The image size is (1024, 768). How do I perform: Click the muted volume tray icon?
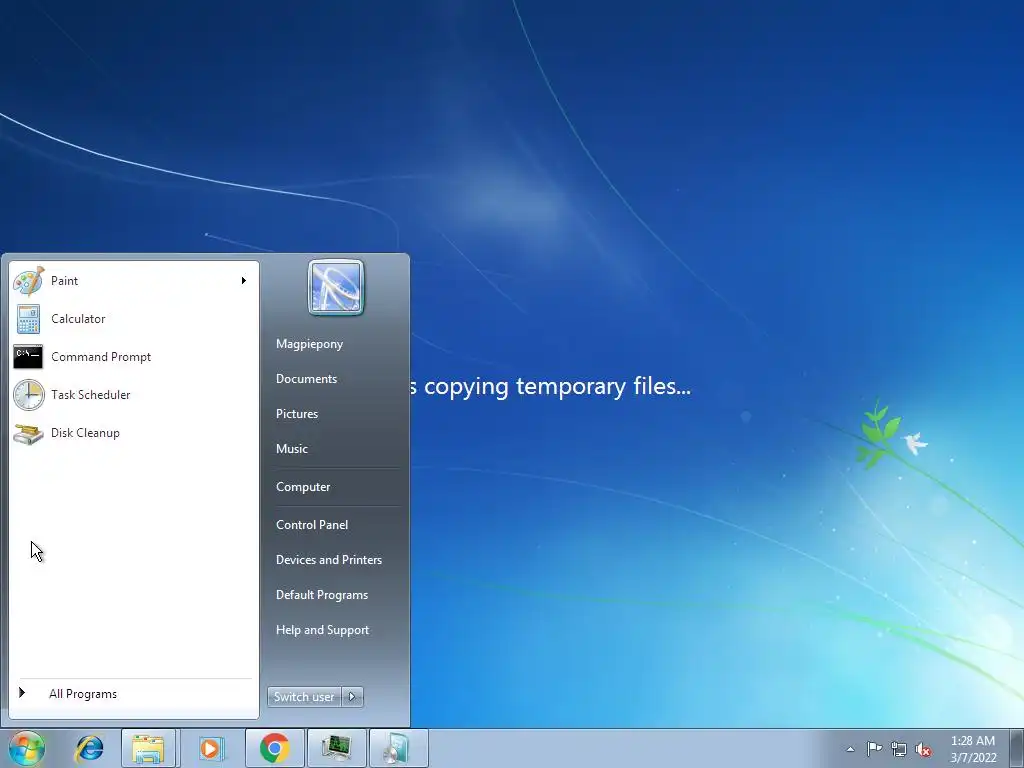pyautogui.click(x=923, y=749)
